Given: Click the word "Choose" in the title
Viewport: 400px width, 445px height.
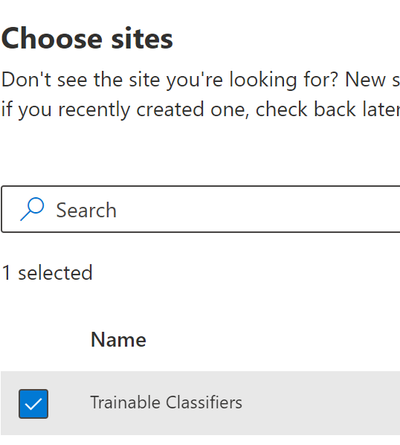Looking at the screenshot, I should point(52,39).
